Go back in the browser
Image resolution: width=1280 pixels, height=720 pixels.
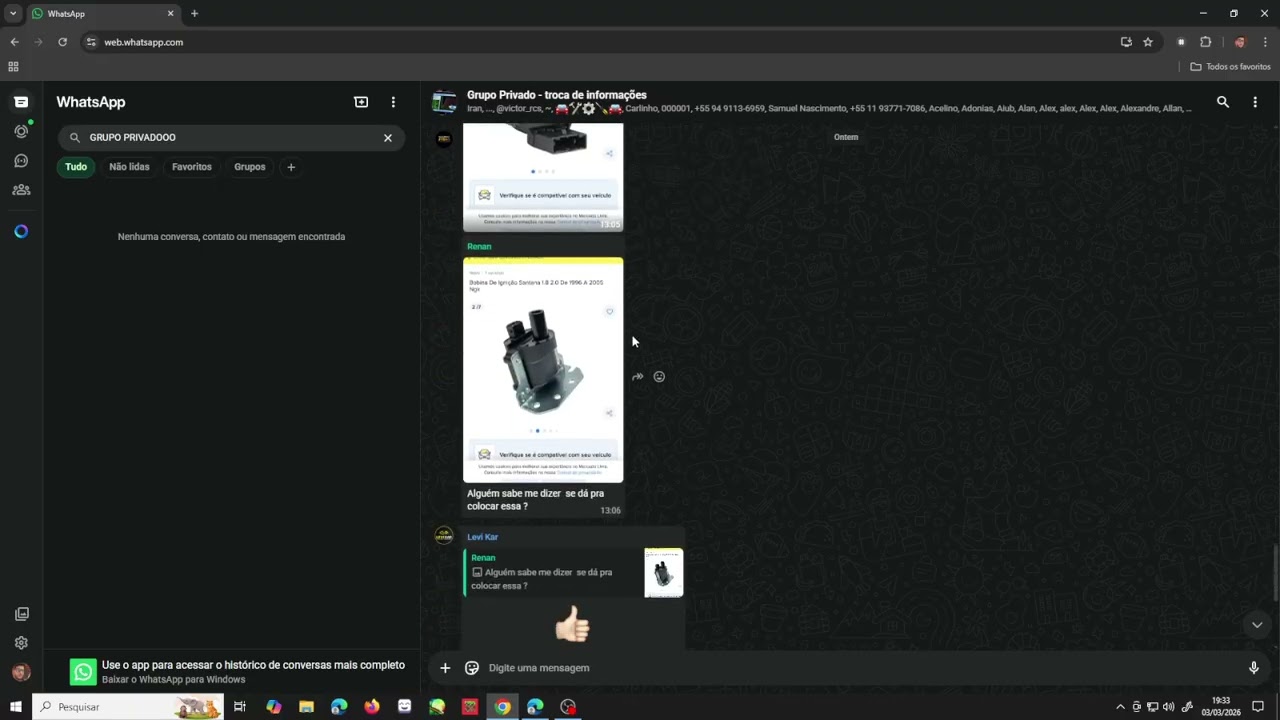14,42
